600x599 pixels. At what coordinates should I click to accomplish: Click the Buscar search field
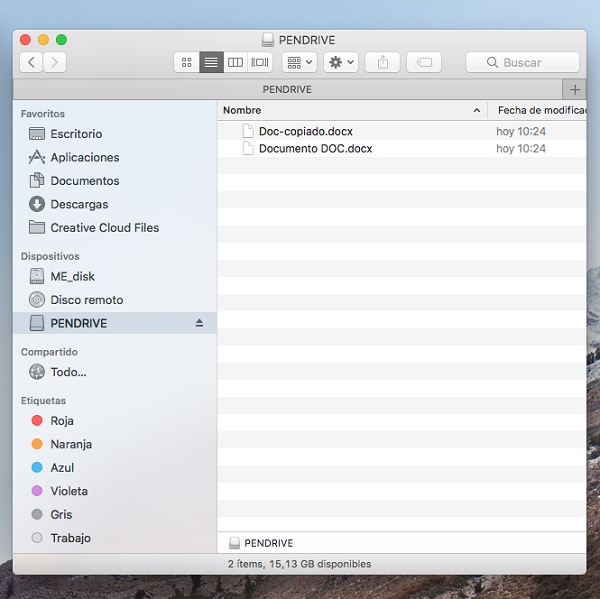522,62
